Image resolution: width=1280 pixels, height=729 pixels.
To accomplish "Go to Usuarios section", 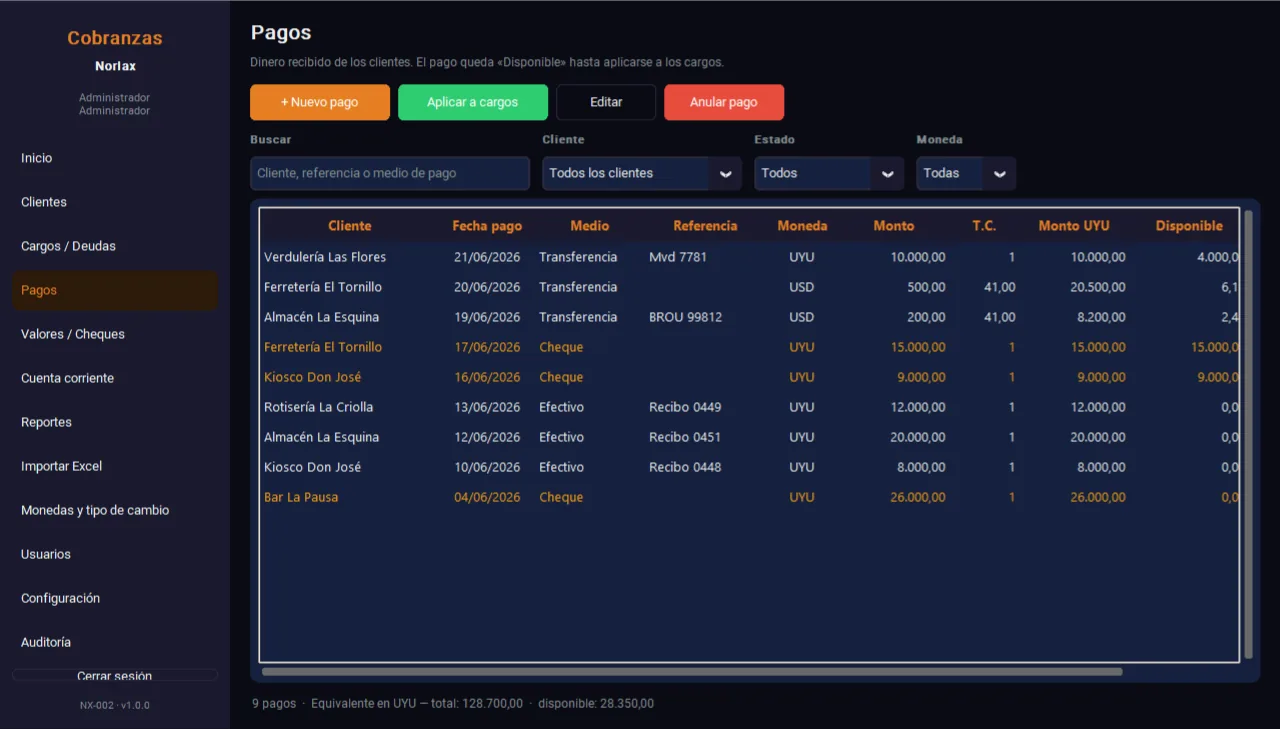I will [x=115, y=554].
